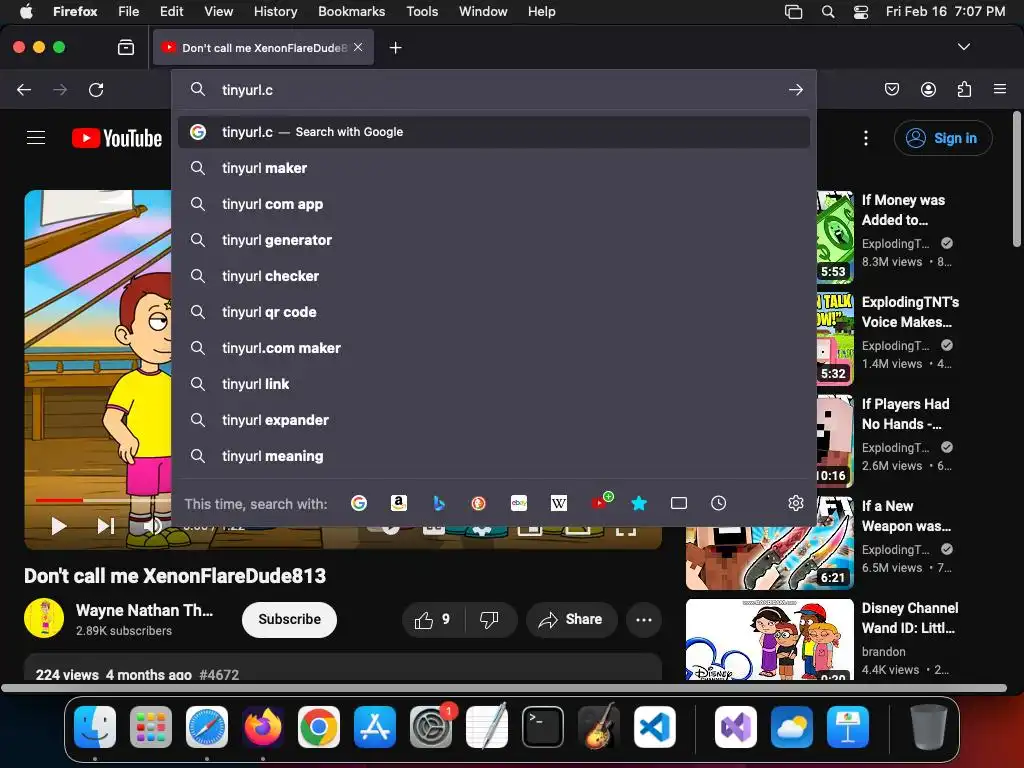1024x768 pixels.
Task: Open the Pocket save icon
Action: point(892,89)
